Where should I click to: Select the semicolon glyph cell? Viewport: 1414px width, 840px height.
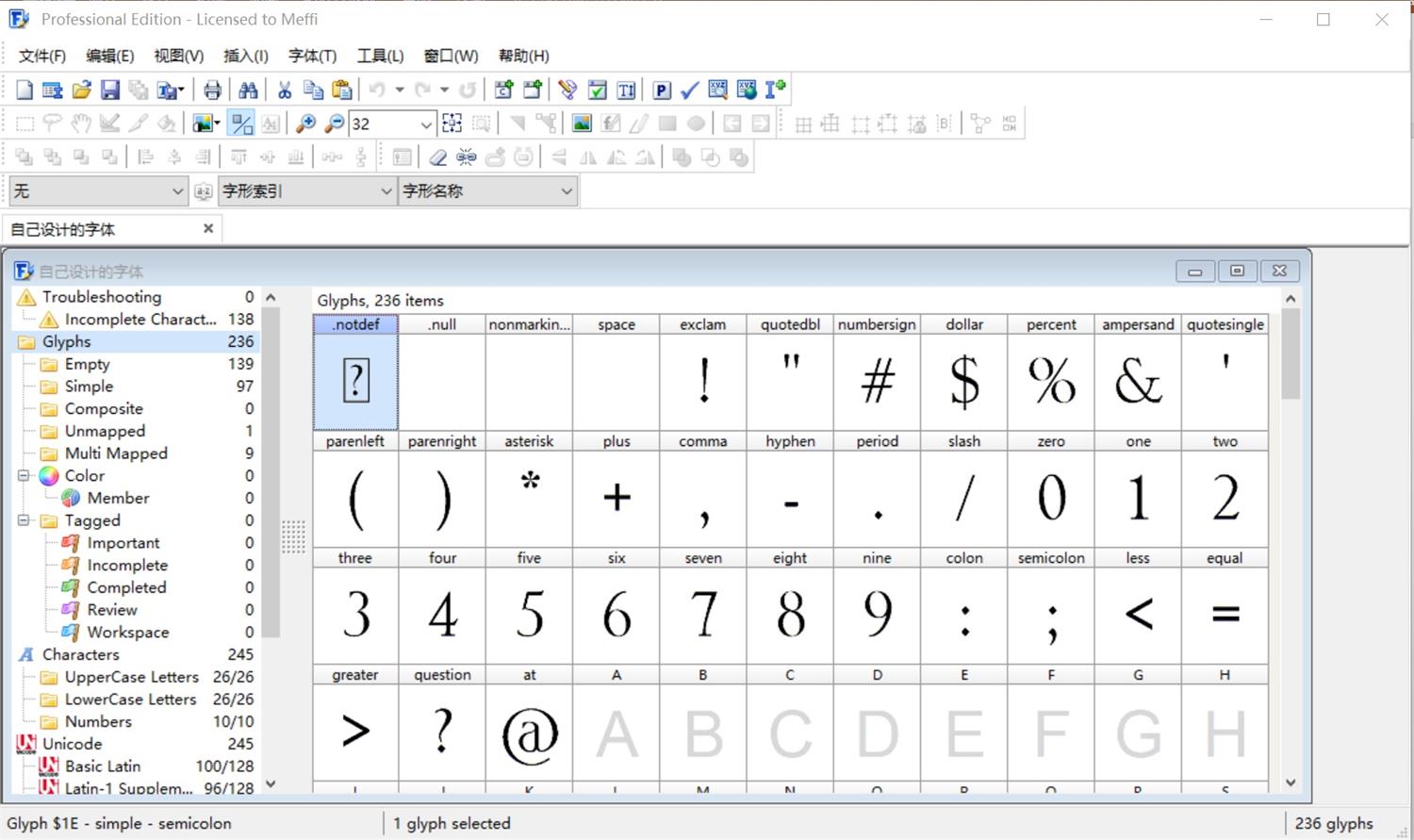[1051, 607]
